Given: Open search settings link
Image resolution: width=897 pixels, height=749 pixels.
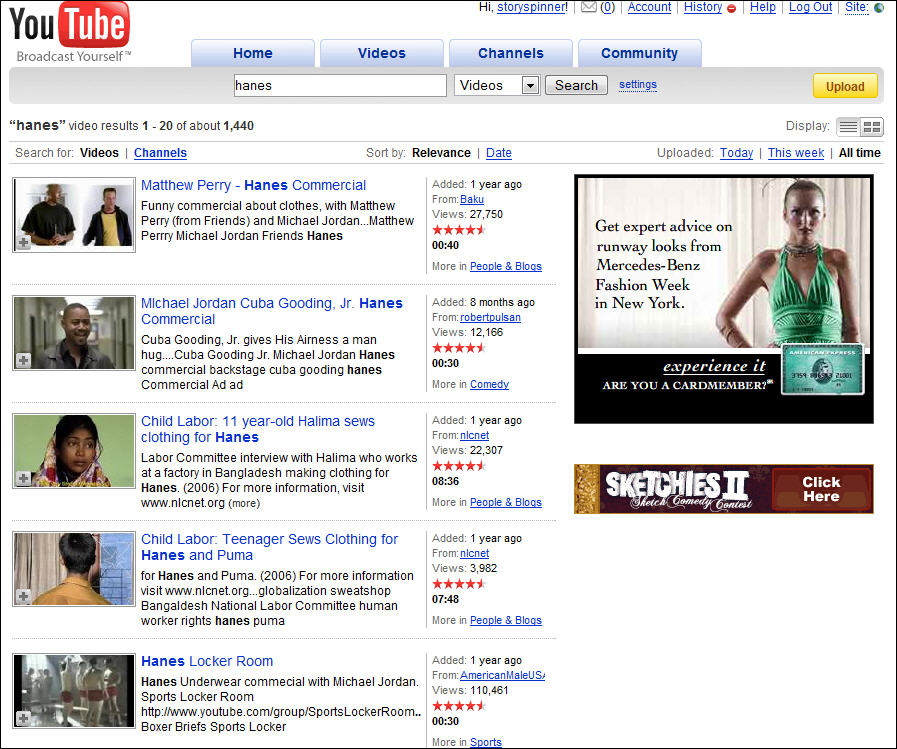Looking at the screenshot, I should tap(638, 85).
